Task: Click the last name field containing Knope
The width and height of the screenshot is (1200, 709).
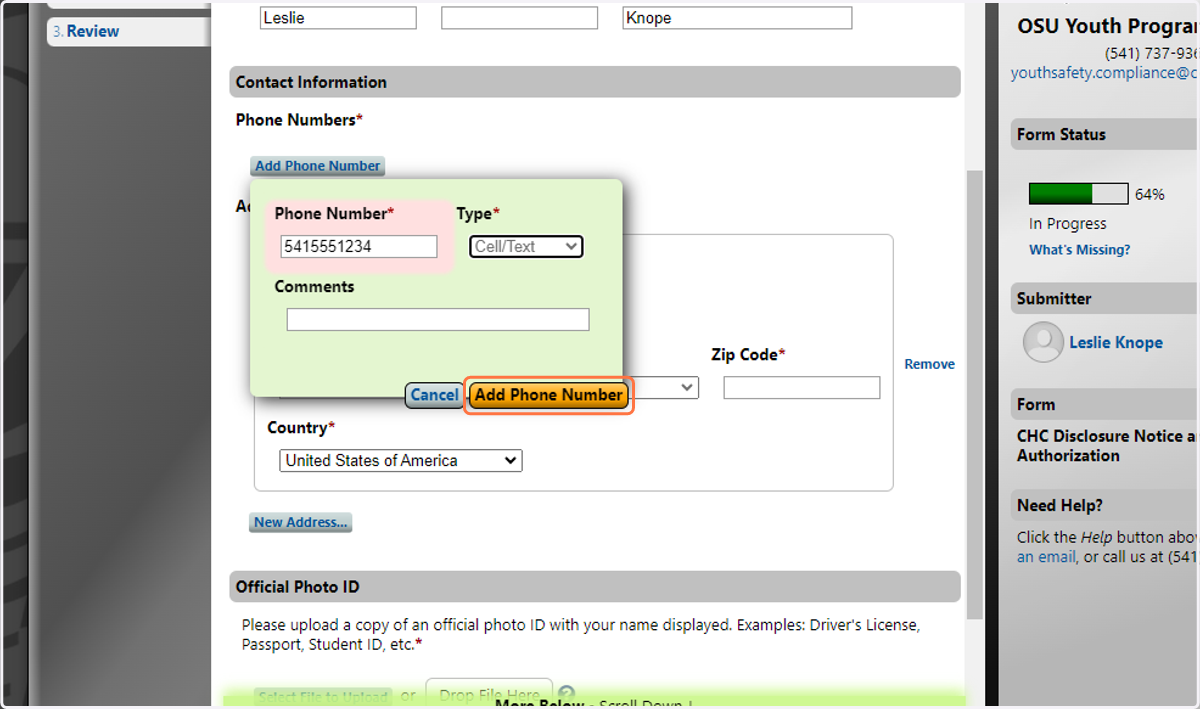Action: 737,18
